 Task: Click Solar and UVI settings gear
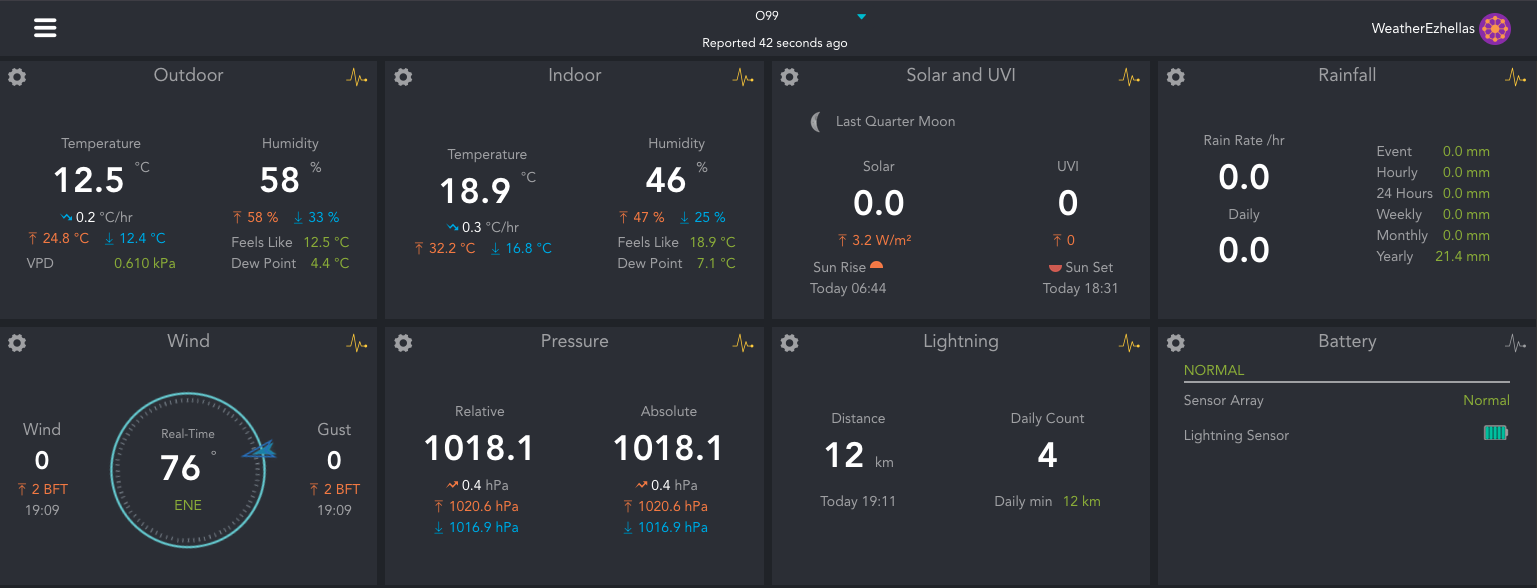[x=789, y=77]
